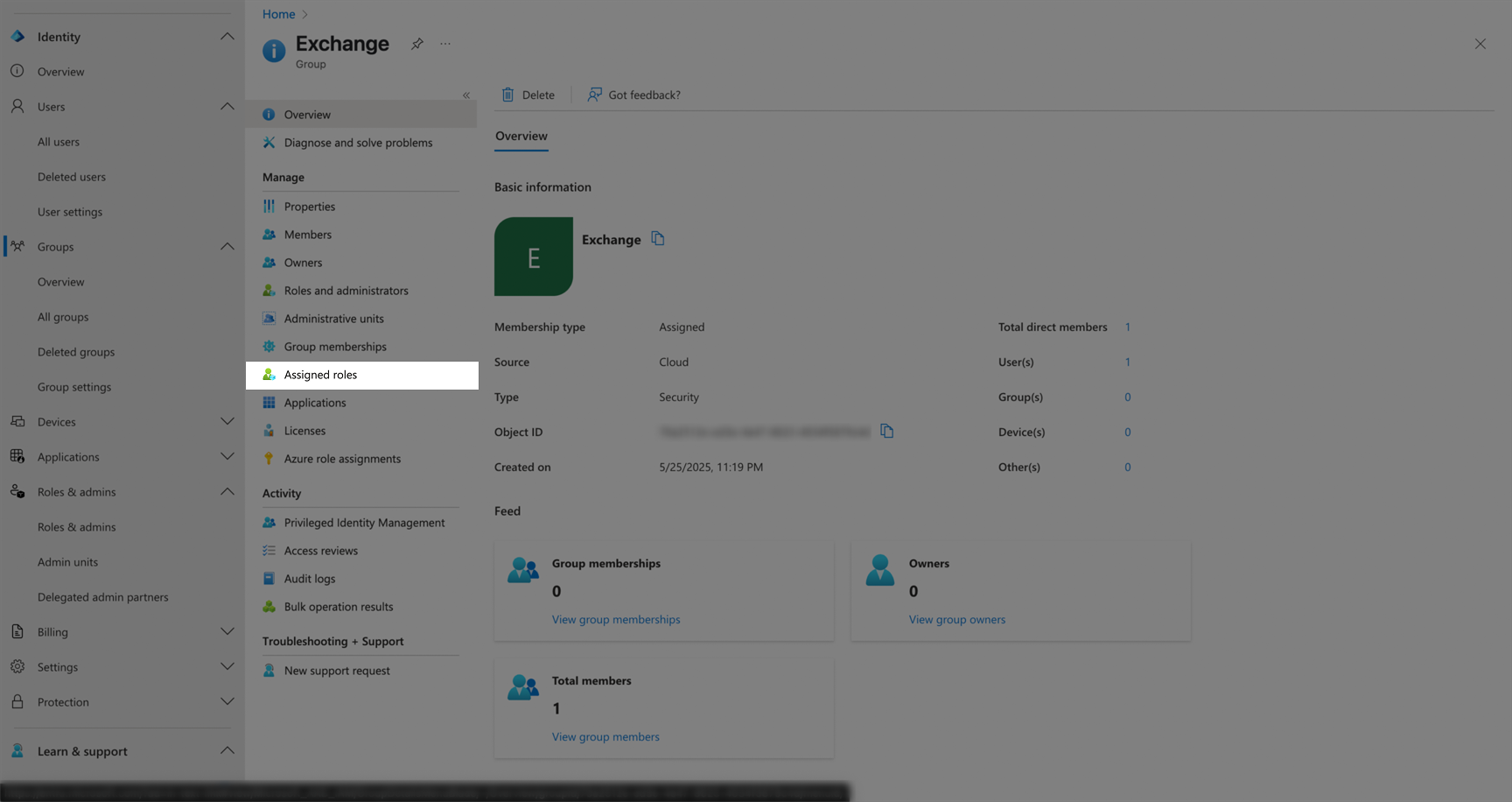Expand the Billing section chevron
This screenshot has width=1512, height=802.
(x=227, y=632)
